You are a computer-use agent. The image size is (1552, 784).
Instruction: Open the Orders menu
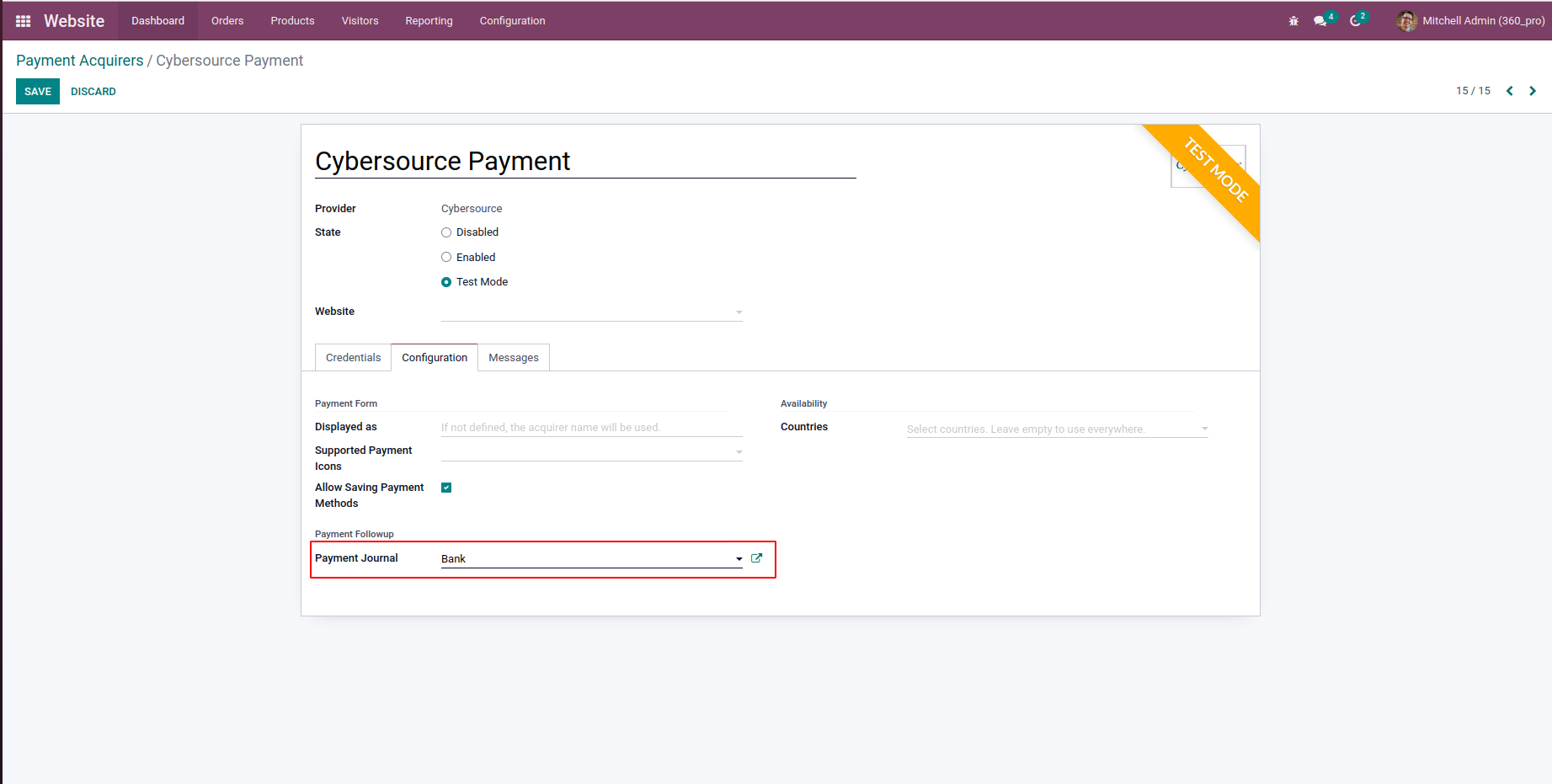point(227,21)
